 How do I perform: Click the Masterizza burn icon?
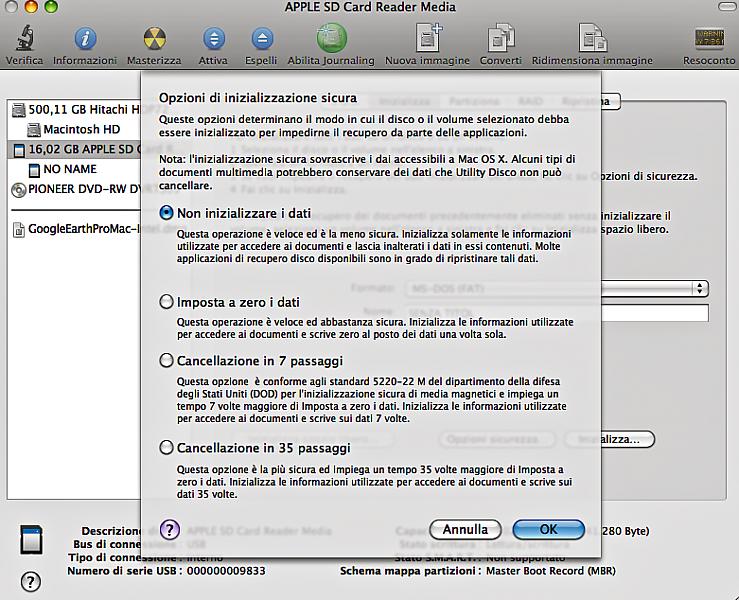(x=155, y=38)
